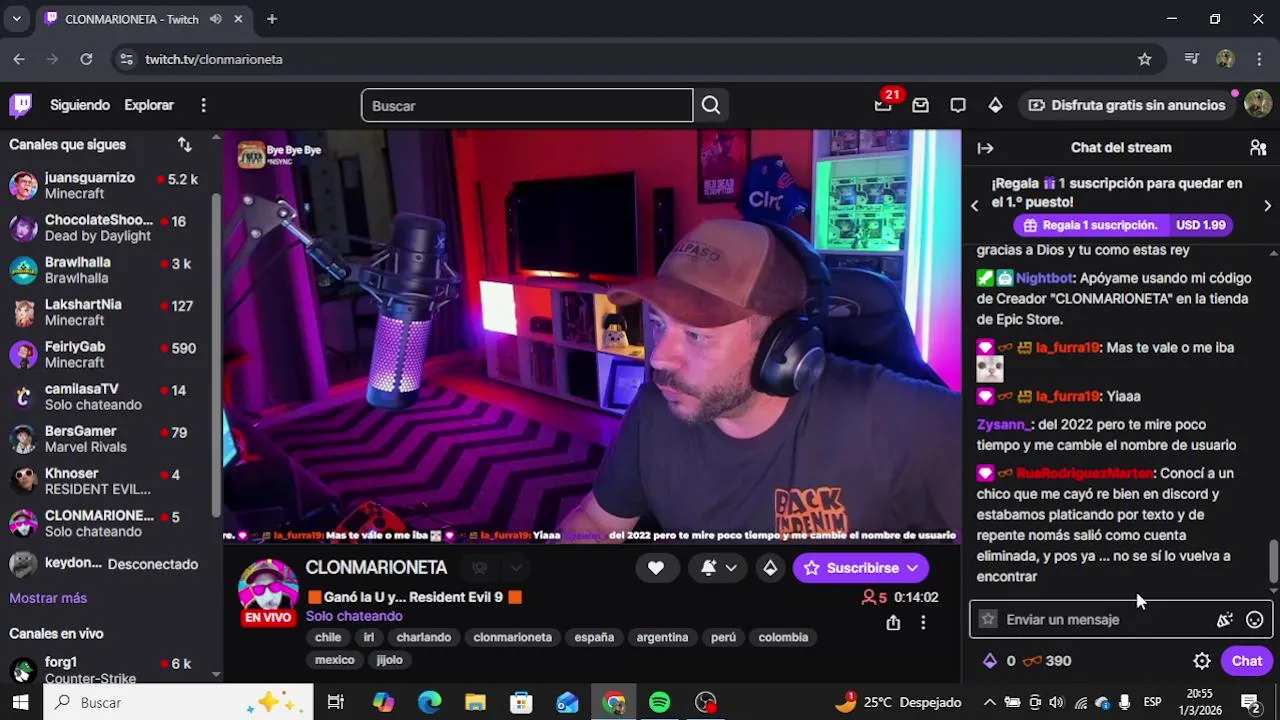Open the Windows Start button
1280x720 pixels.
[20, 703]
